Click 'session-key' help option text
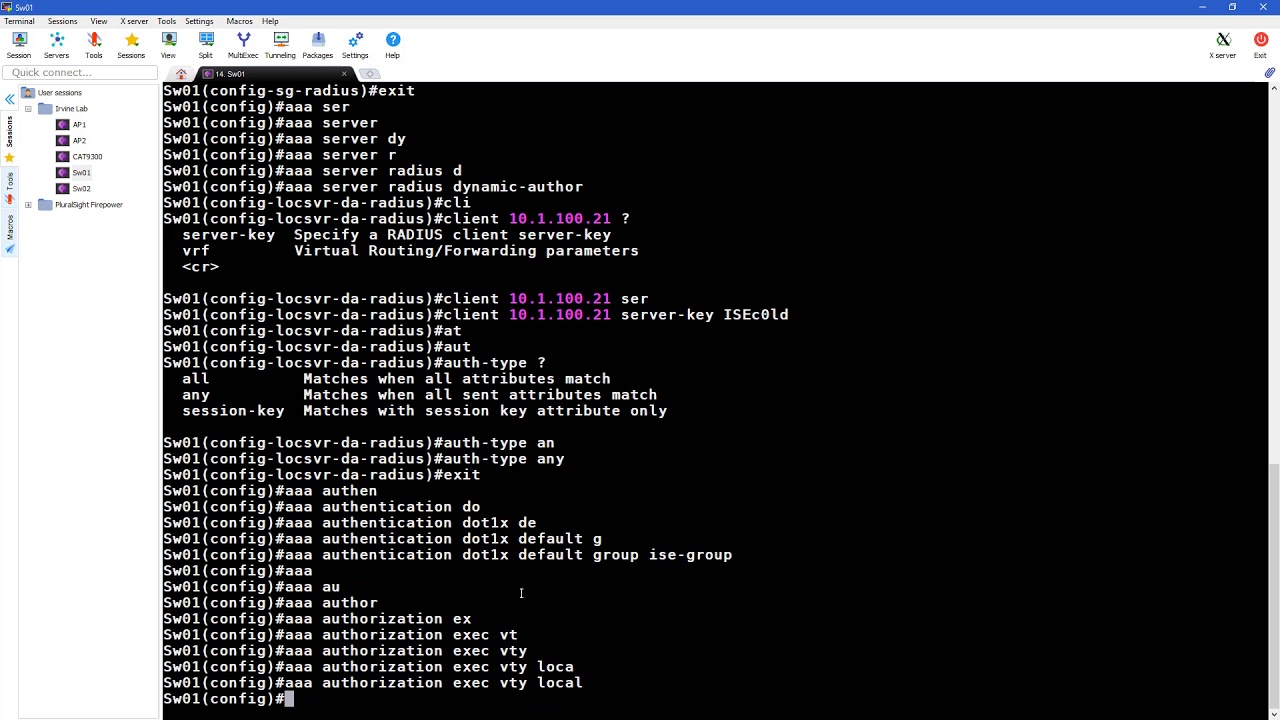 [233, 410]
